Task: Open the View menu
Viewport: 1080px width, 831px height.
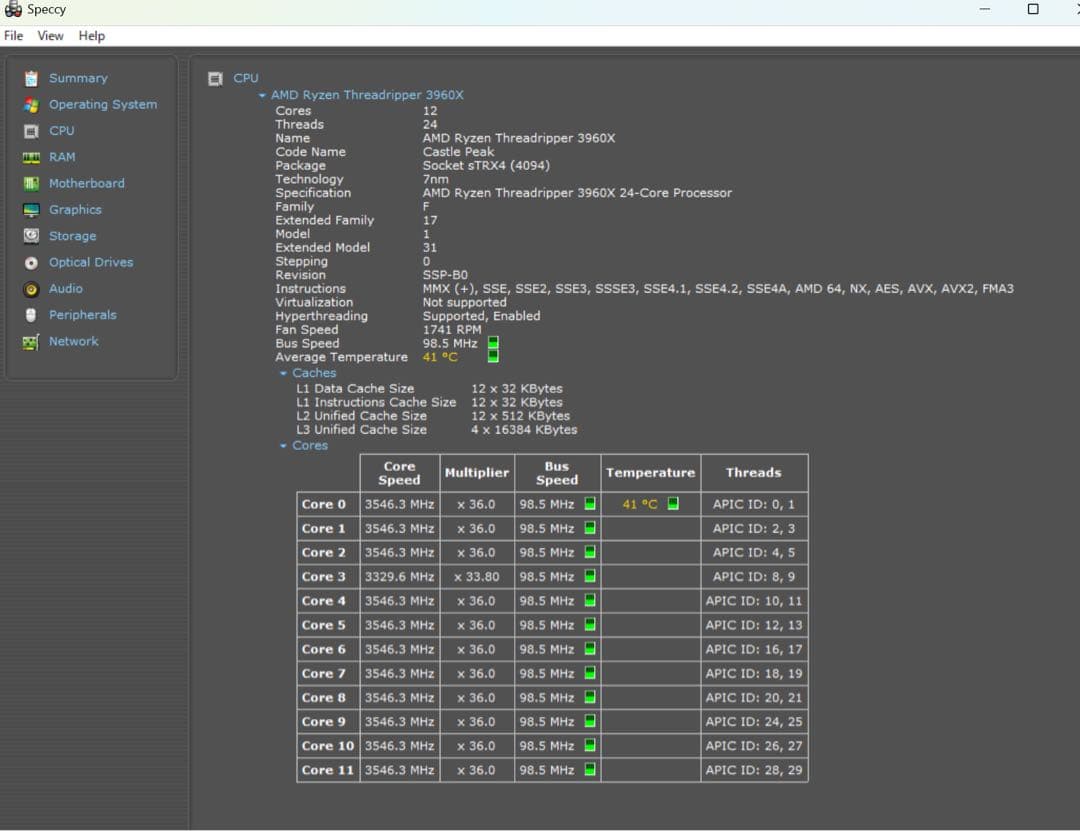Action: (x=50, y=36)
